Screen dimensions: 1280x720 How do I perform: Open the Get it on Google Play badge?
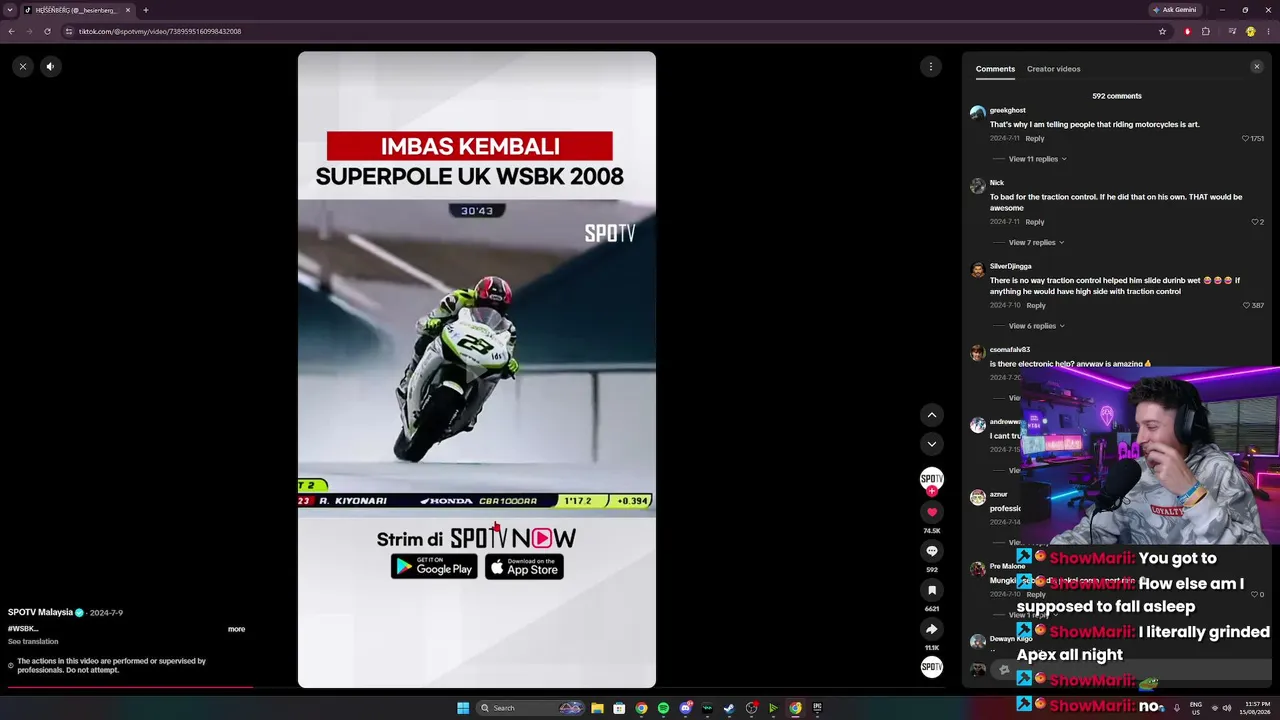click(x=434, y=567)
